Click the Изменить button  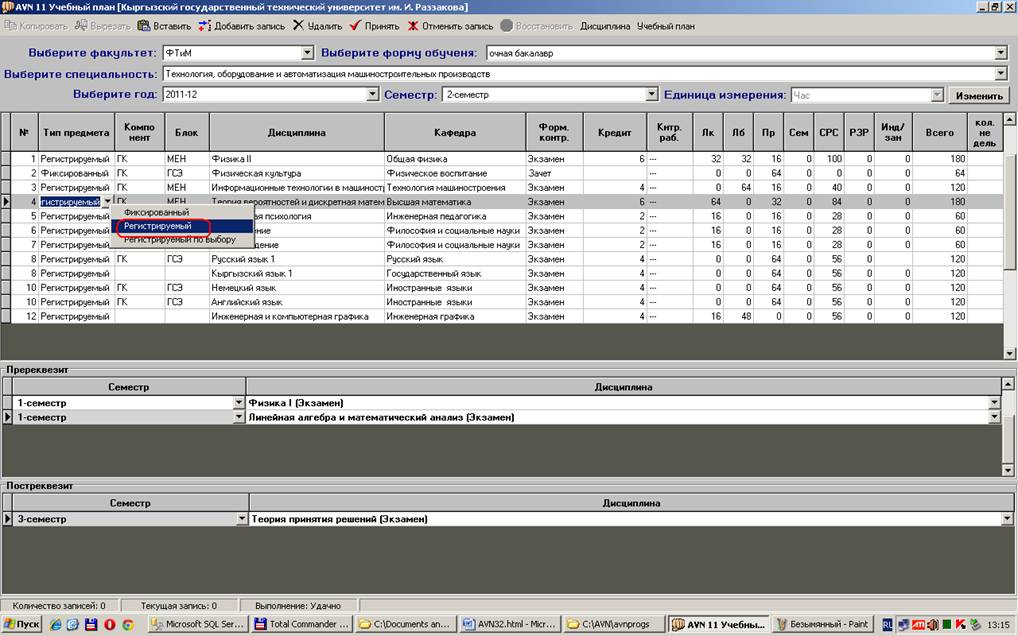point(978,96)
